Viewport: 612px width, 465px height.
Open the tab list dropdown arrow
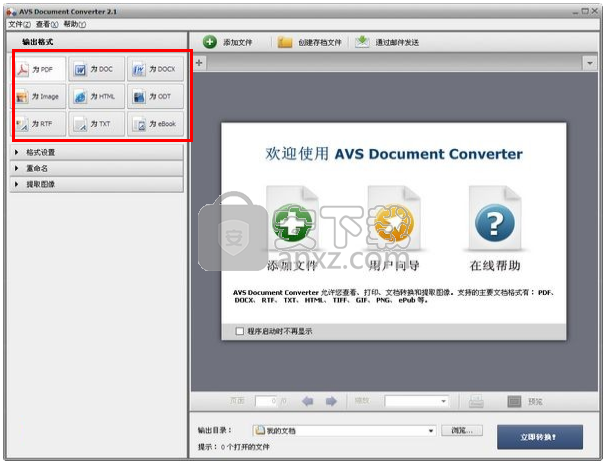coord(590,62)
